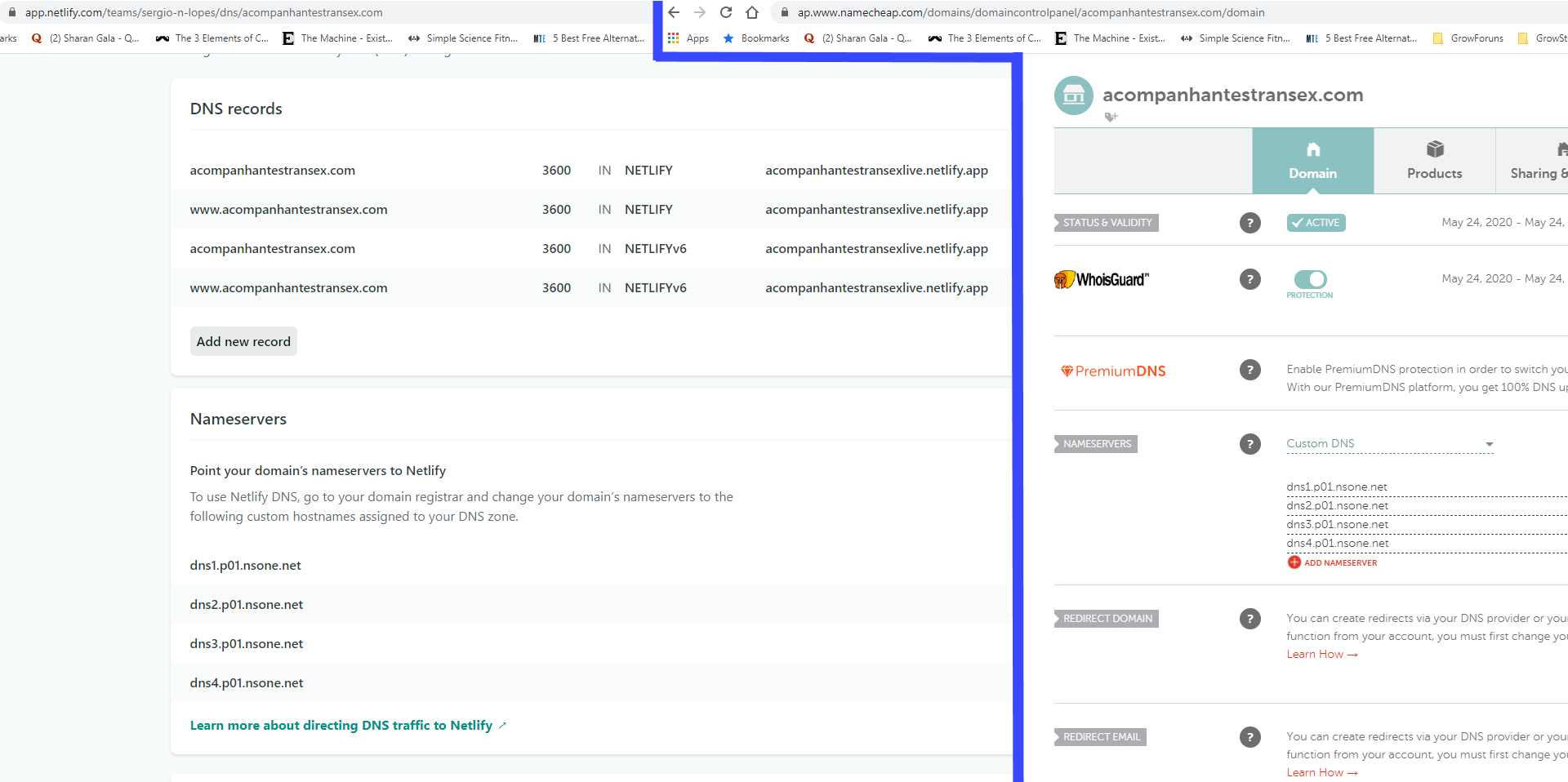Click Learn How link under Redirect Domain

click(x=1322, y=655)
